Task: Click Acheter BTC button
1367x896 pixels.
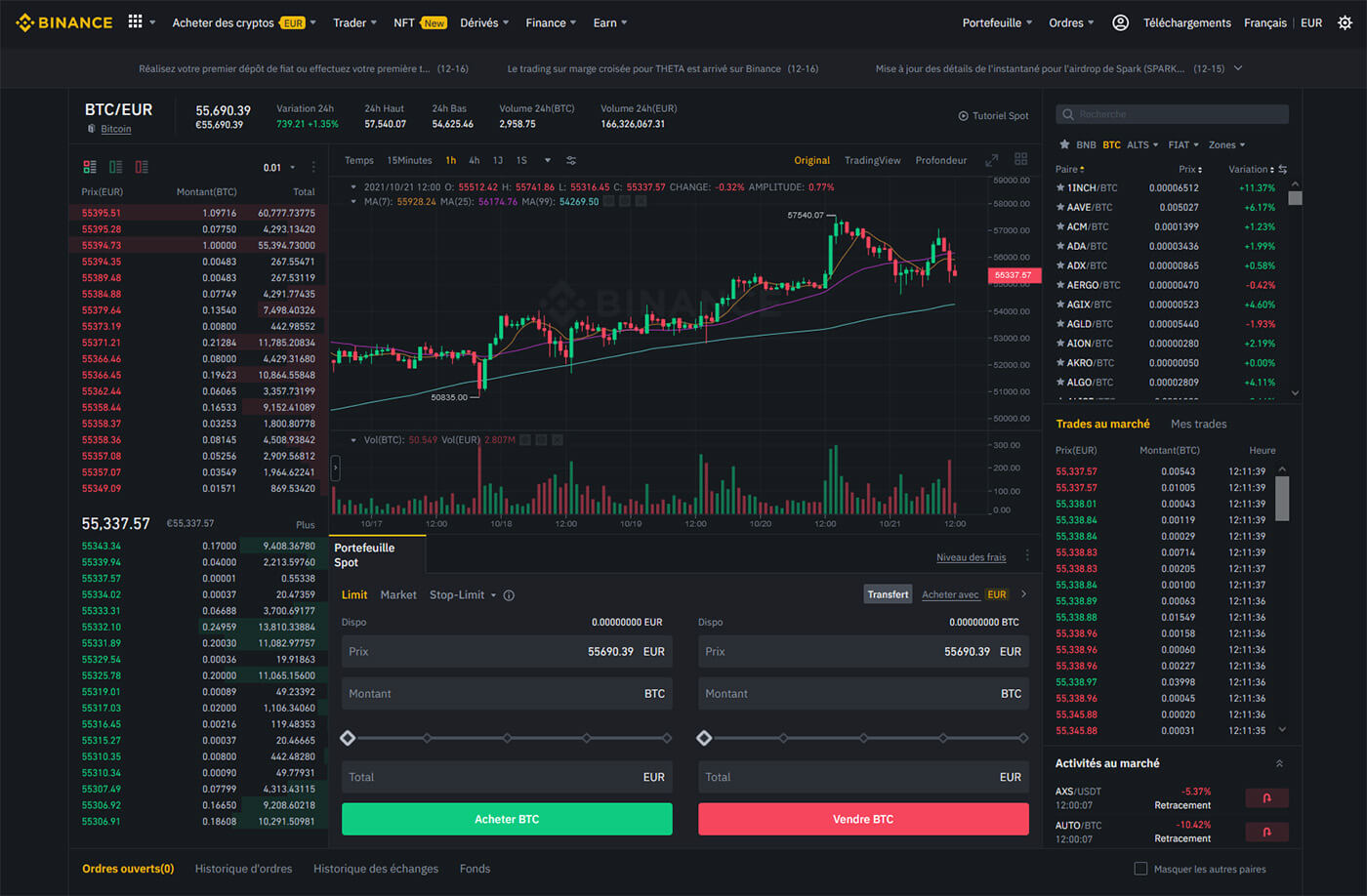Action: point(507,819)
